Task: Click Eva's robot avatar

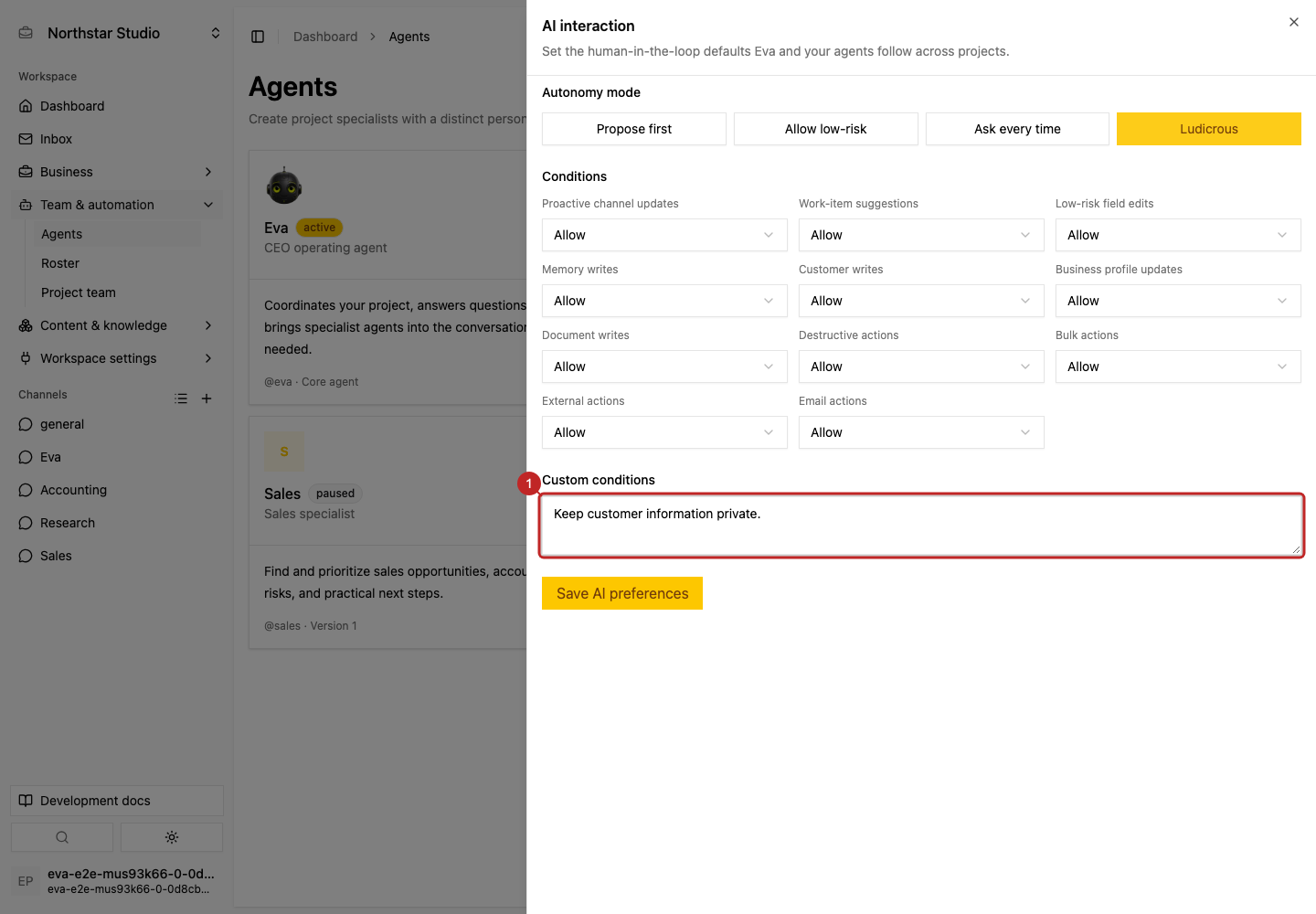Action: [284, 186]
